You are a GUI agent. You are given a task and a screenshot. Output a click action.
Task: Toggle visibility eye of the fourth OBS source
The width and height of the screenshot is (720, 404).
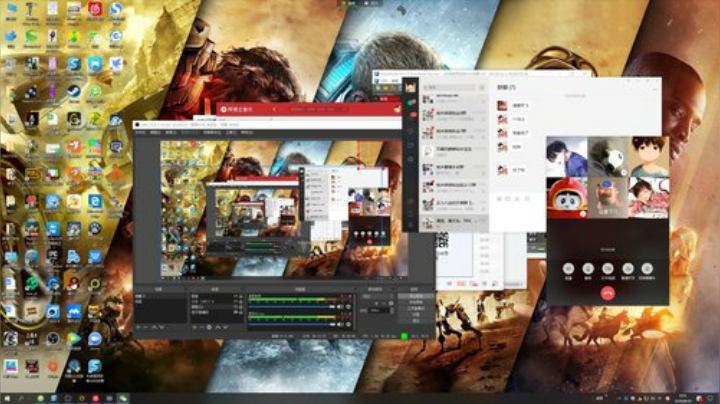coord(235,312)
